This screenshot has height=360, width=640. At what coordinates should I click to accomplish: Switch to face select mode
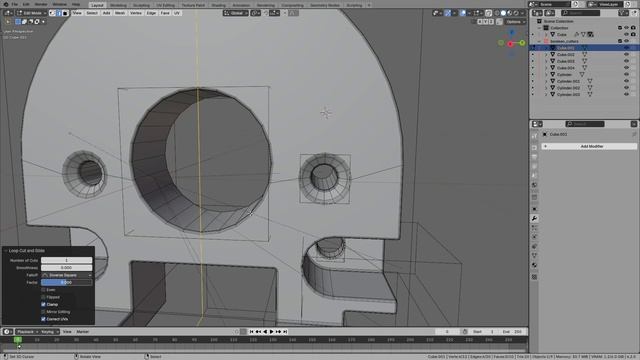tap(65, 13)
